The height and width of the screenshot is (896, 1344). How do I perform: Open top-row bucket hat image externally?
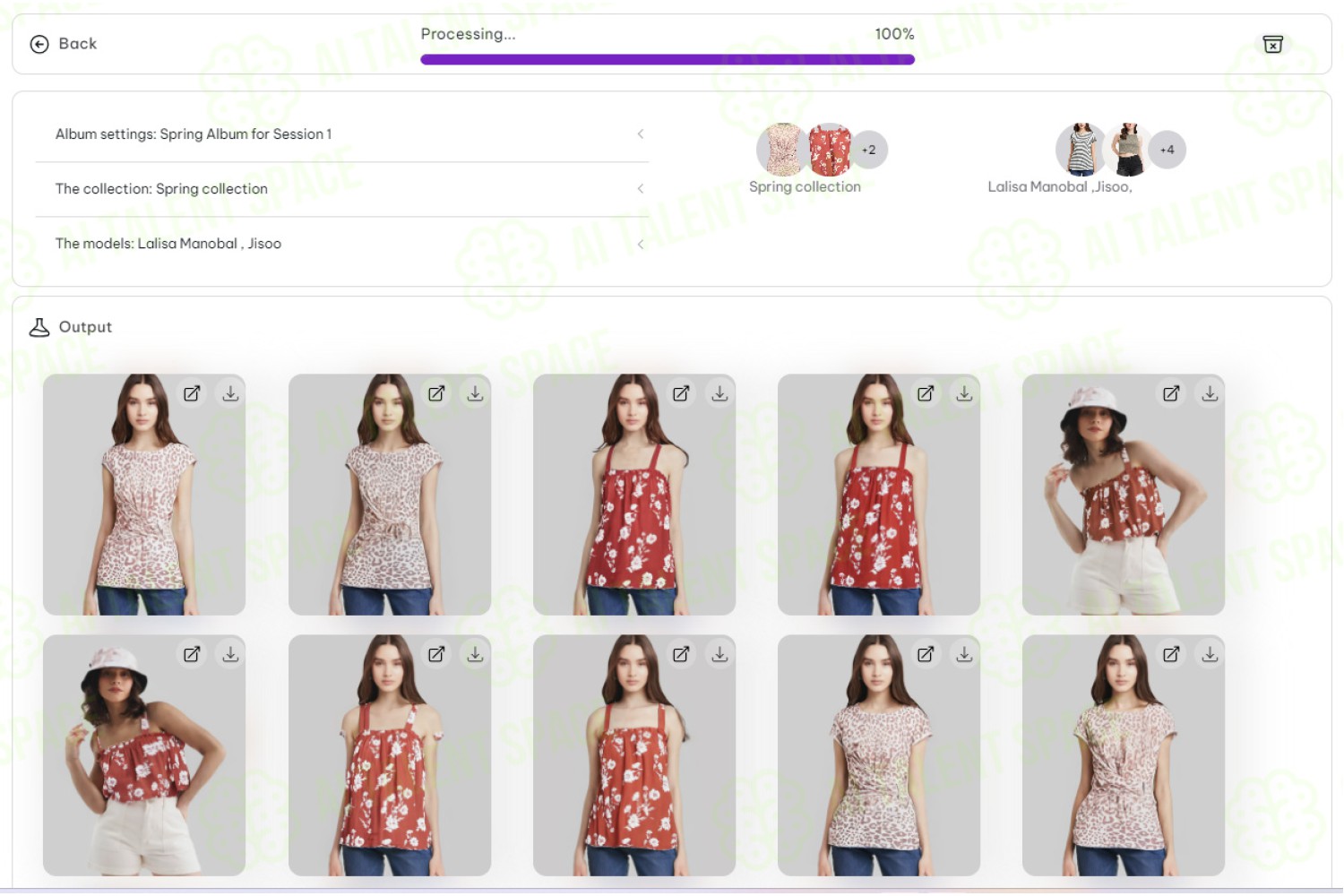tap(1171, 393)
